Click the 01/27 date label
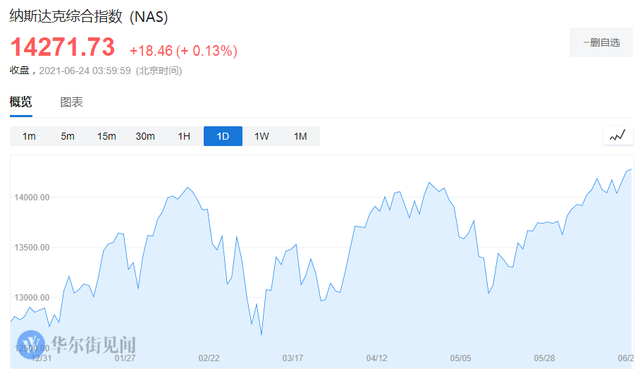The height and width of the screenshot is (376, 640). click(x=125, y=358)
